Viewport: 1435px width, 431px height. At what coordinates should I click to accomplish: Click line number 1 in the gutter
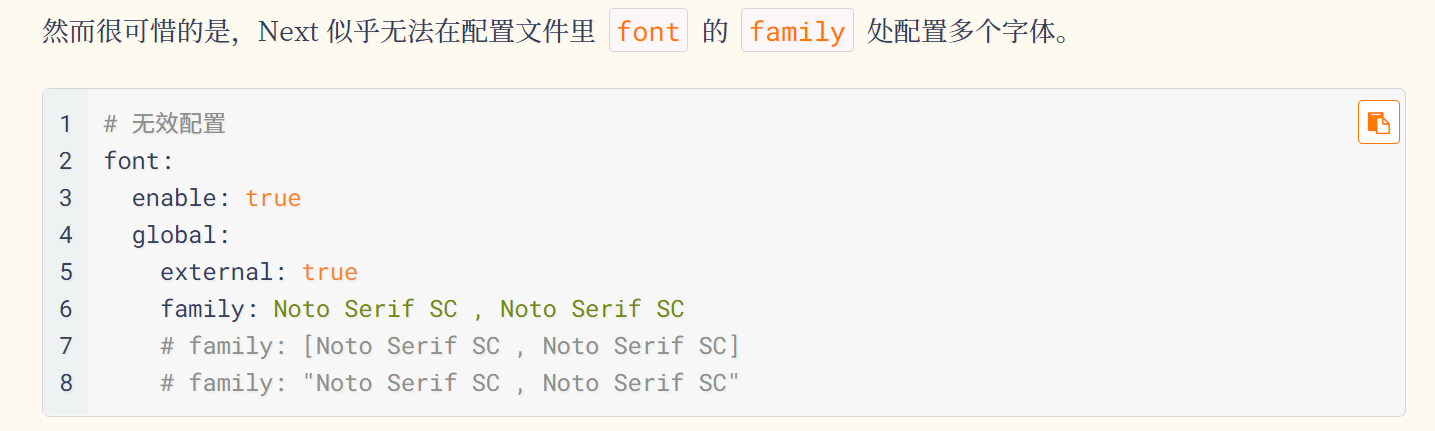click(66, 124)
